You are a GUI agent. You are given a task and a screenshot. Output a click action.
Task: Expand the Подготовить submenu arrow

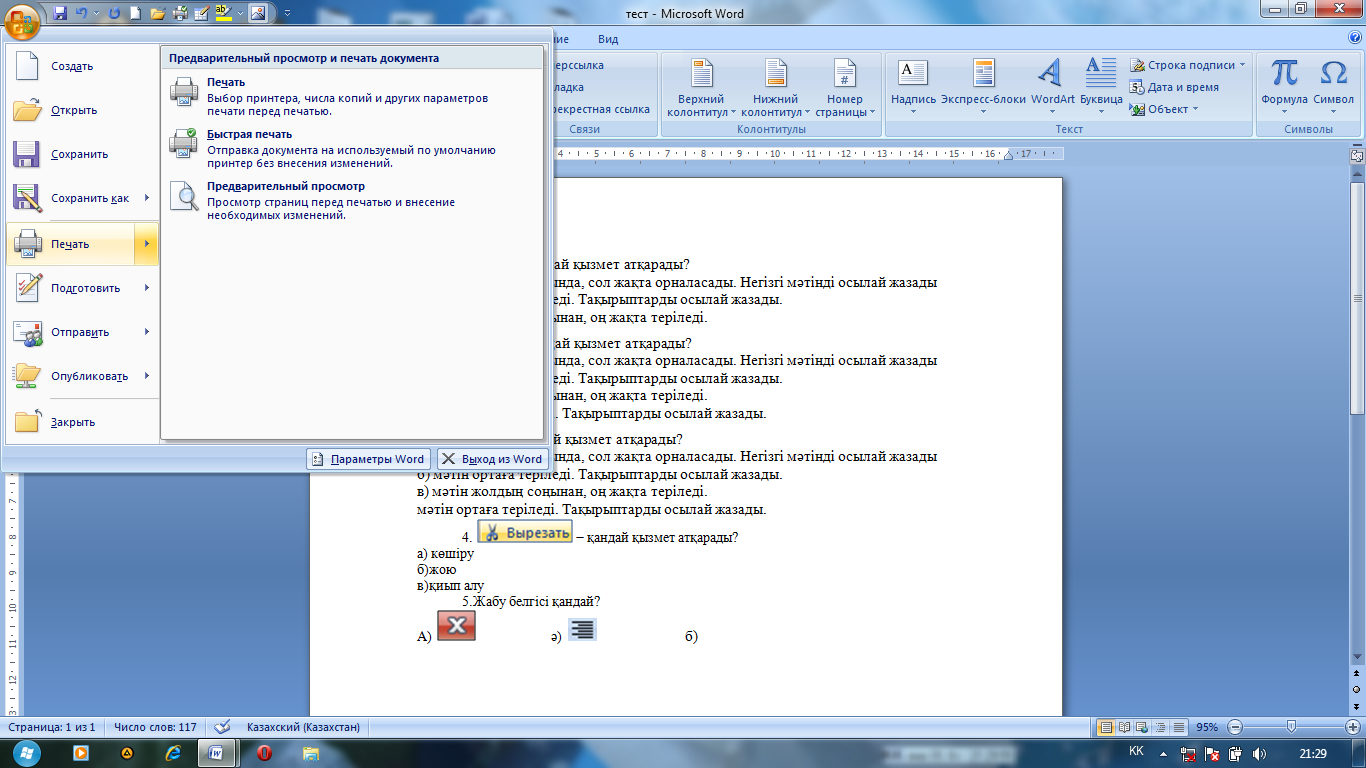(147, 288)
